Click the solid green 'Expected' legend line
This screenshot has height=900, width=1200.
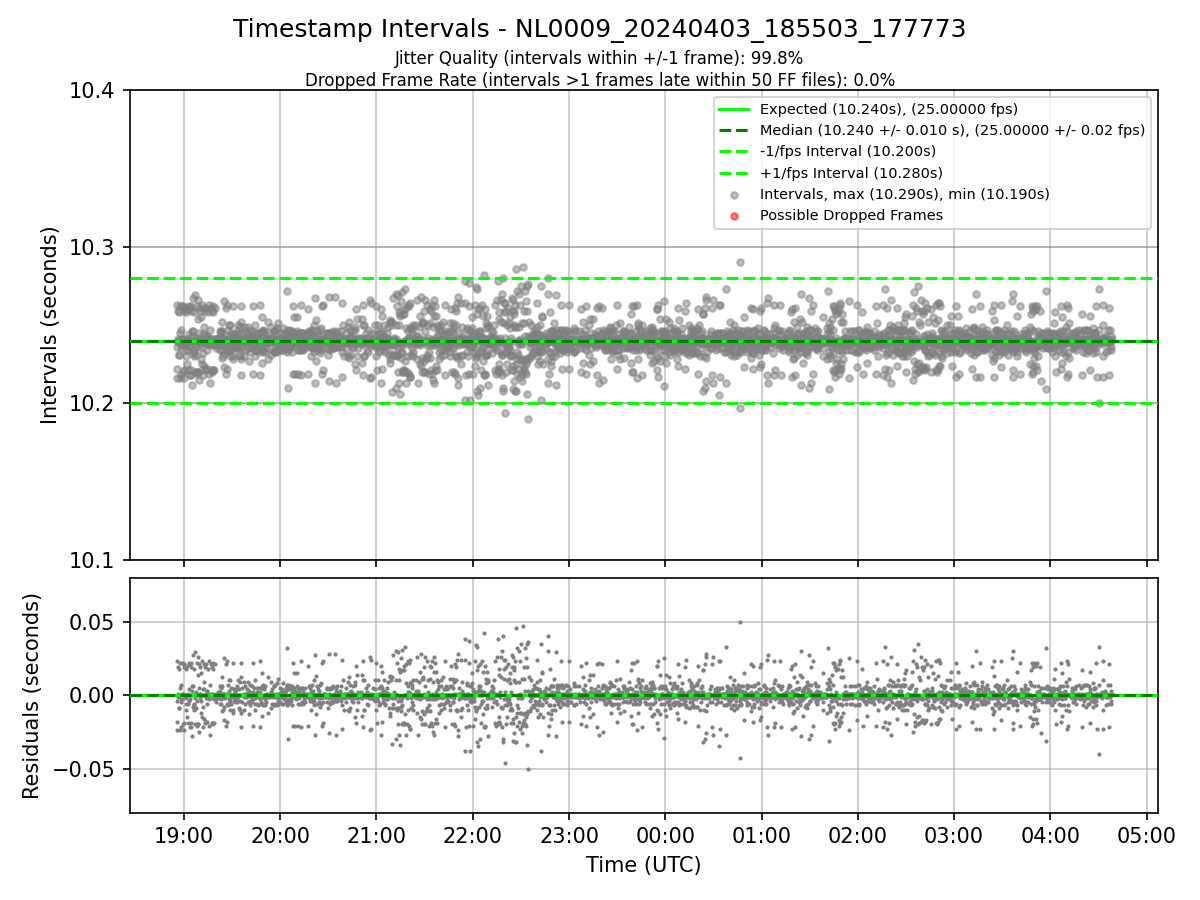[735, 109]
